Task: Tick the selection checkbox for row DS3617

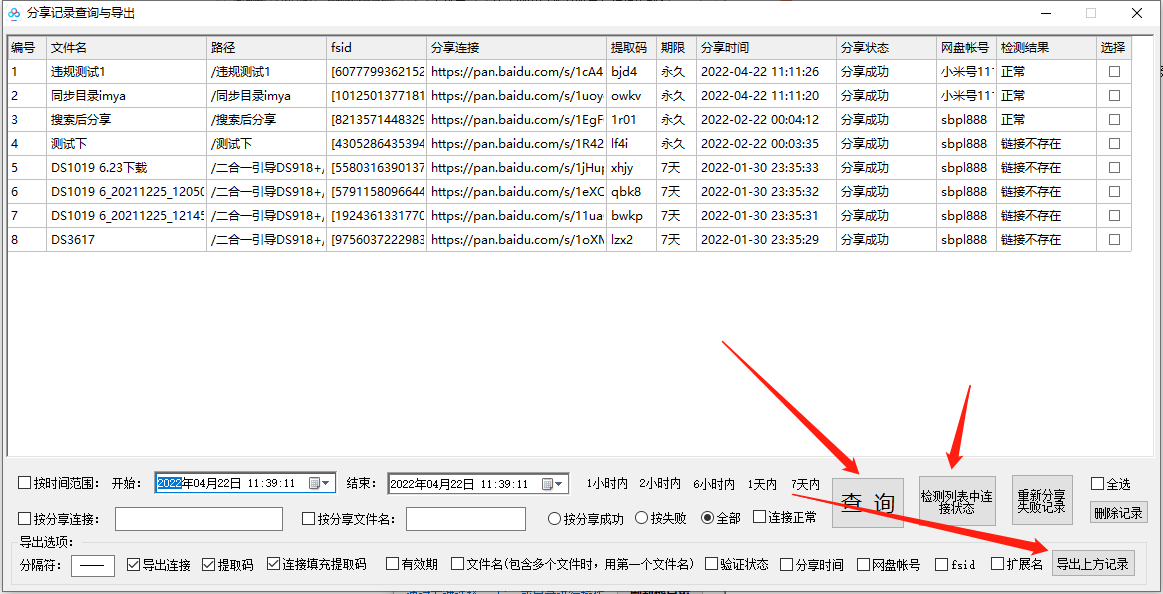Action: click(x=1113, y=239)
